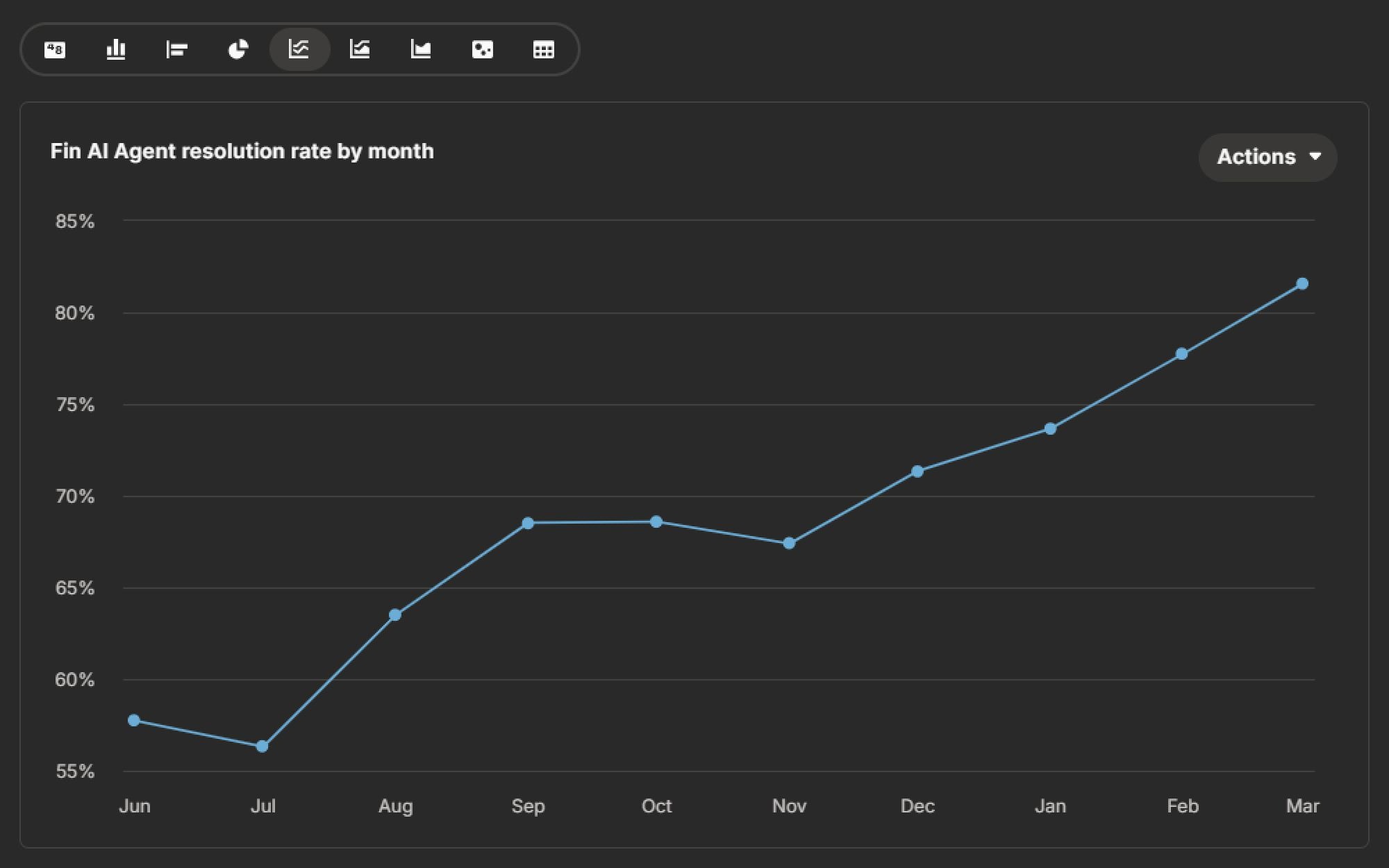The width and height of the screenshot is (1389, 868).
Task: Click the chart title about resolution rate
Action: (x=242, y=151)
